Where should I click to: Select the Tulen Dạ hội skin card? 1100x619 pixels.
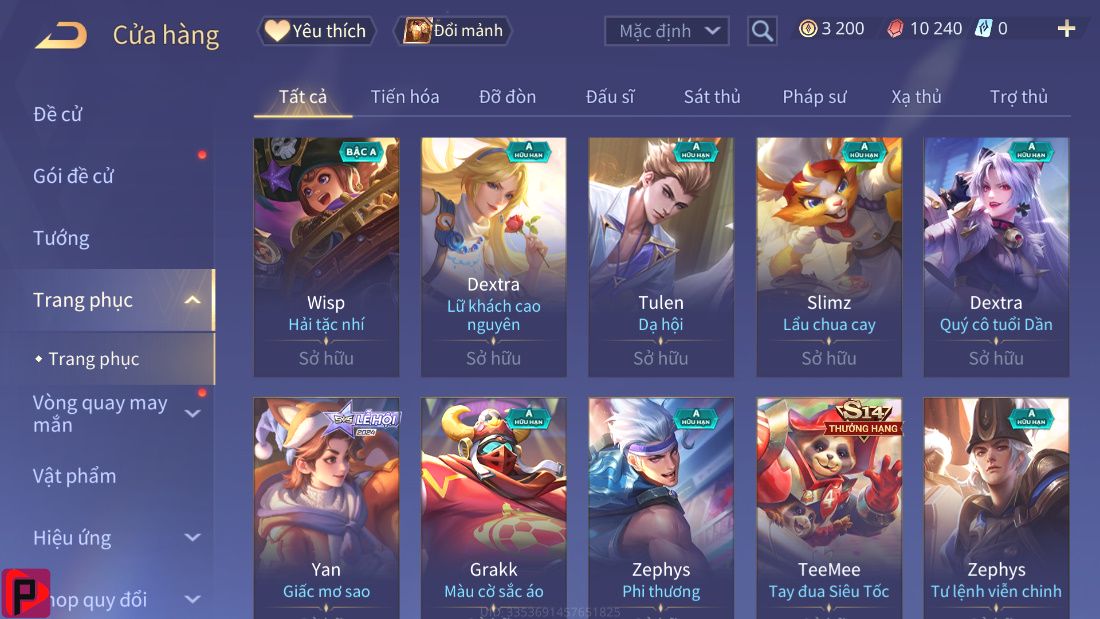point(661,257)
